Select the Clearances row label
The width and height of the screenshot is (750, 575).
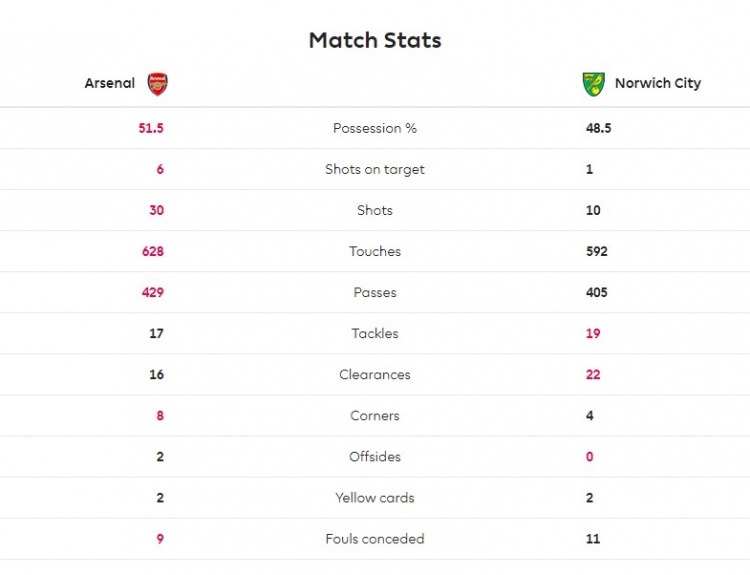pos(375,375)
